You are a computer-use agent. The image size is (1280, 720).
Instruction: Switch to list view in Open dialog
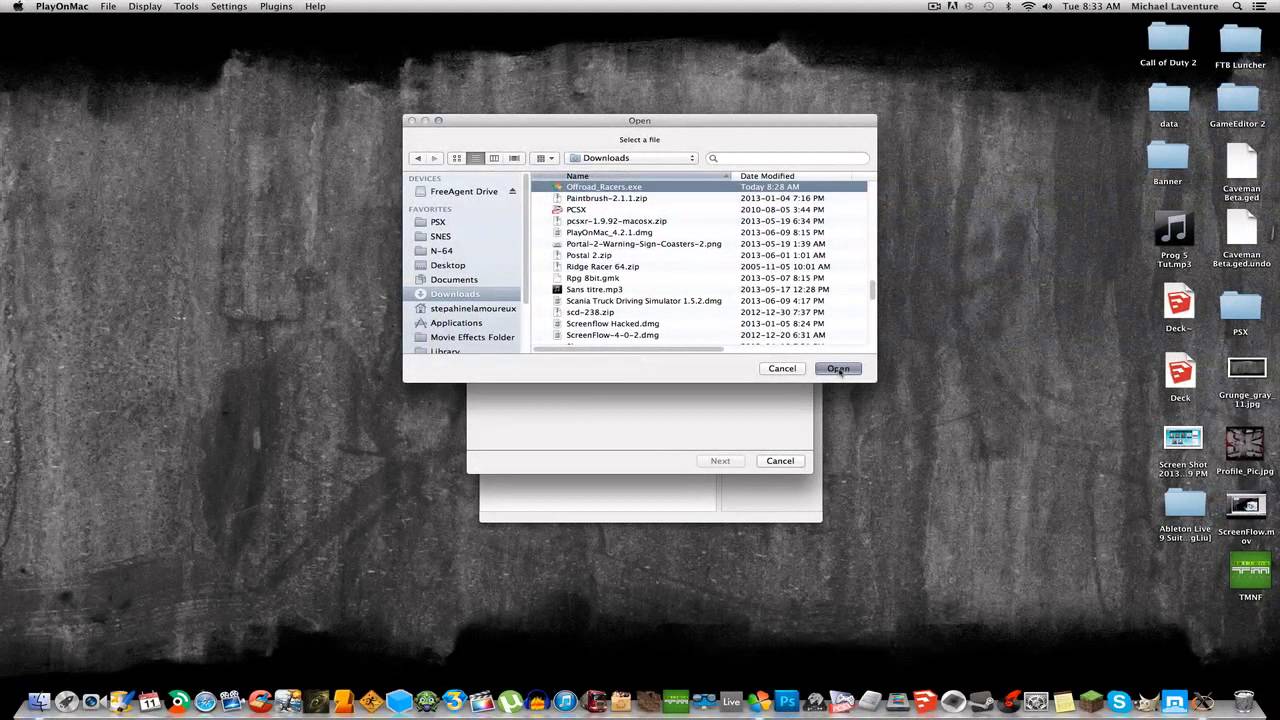click(x=476, y=158)
